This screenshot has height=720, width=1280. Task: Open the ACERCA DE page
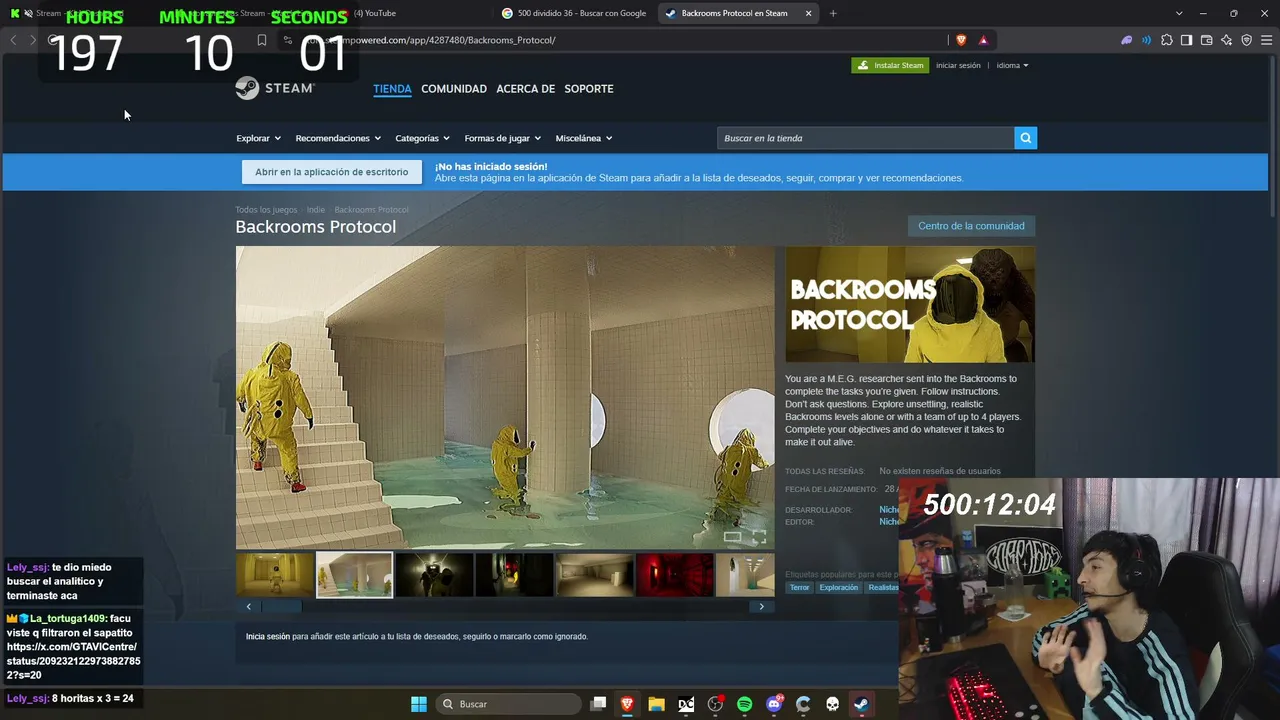pyautogui.click(x=525, y=89)
